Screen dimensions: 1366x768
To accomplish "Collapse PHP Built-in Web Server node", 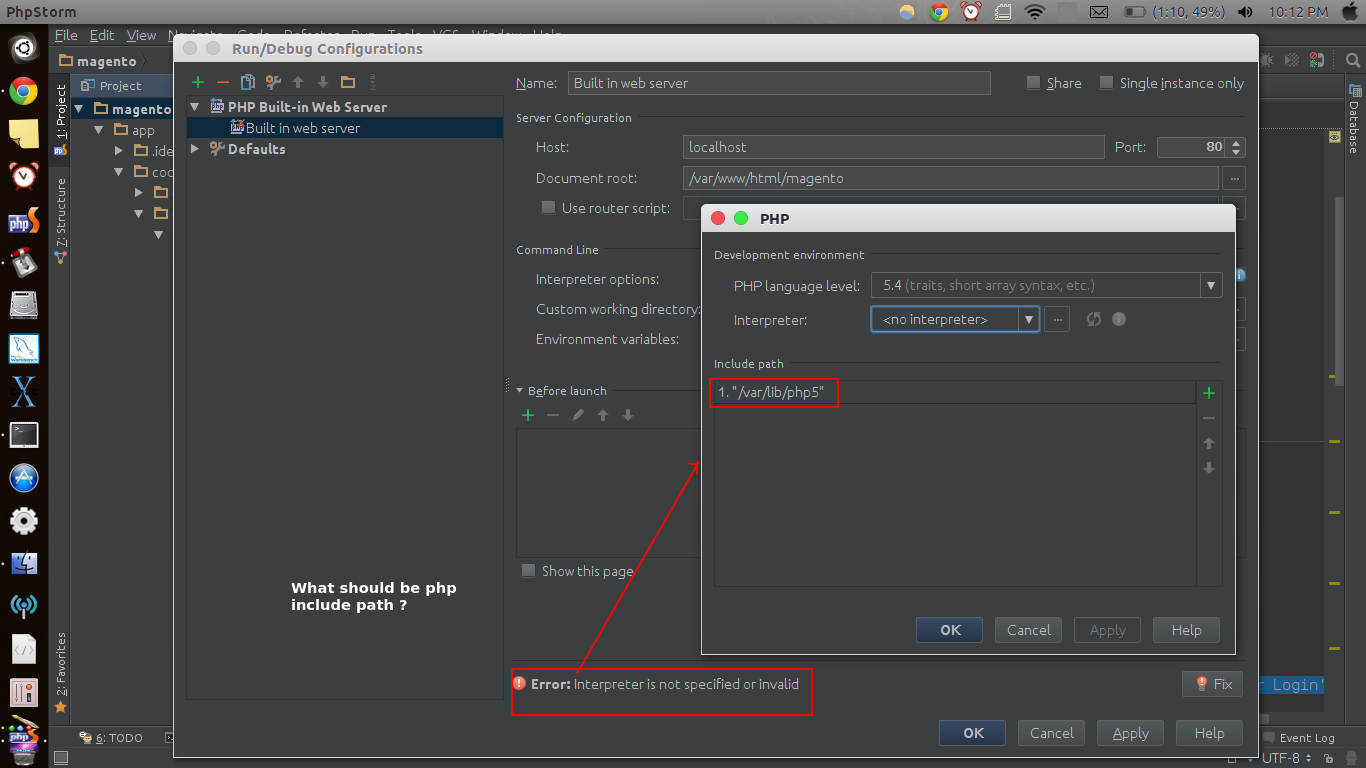I will click(x=195, y=106).
